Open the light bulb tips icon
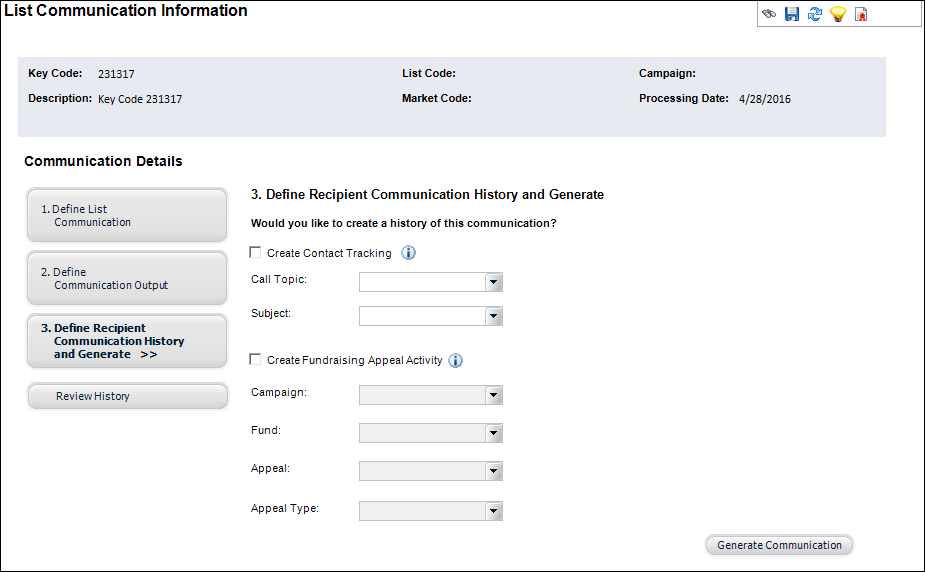925x572 pixels. click(x=838, y=14)
